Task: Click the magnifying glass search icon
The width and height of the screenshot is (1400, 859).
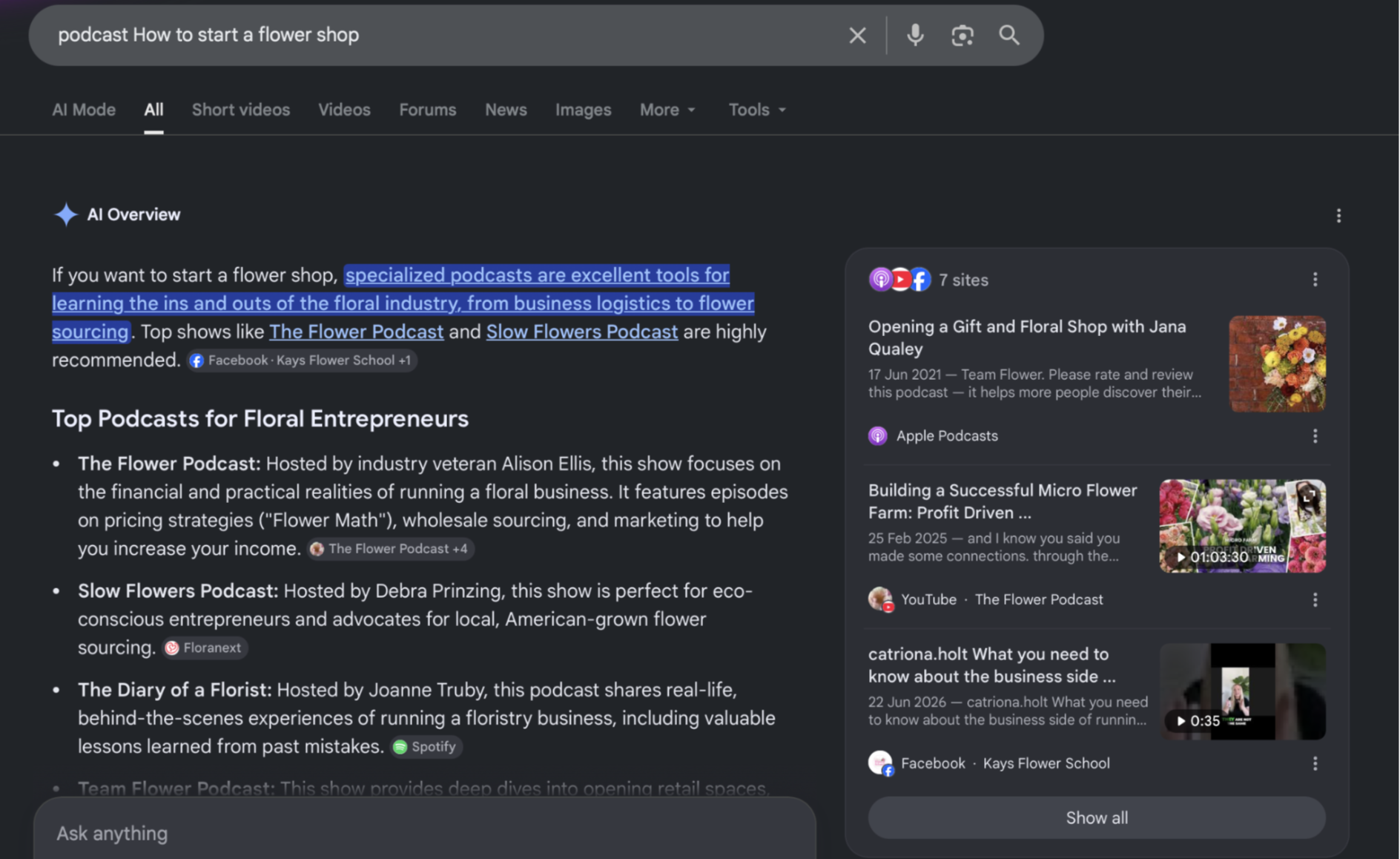Action: 1008,35
